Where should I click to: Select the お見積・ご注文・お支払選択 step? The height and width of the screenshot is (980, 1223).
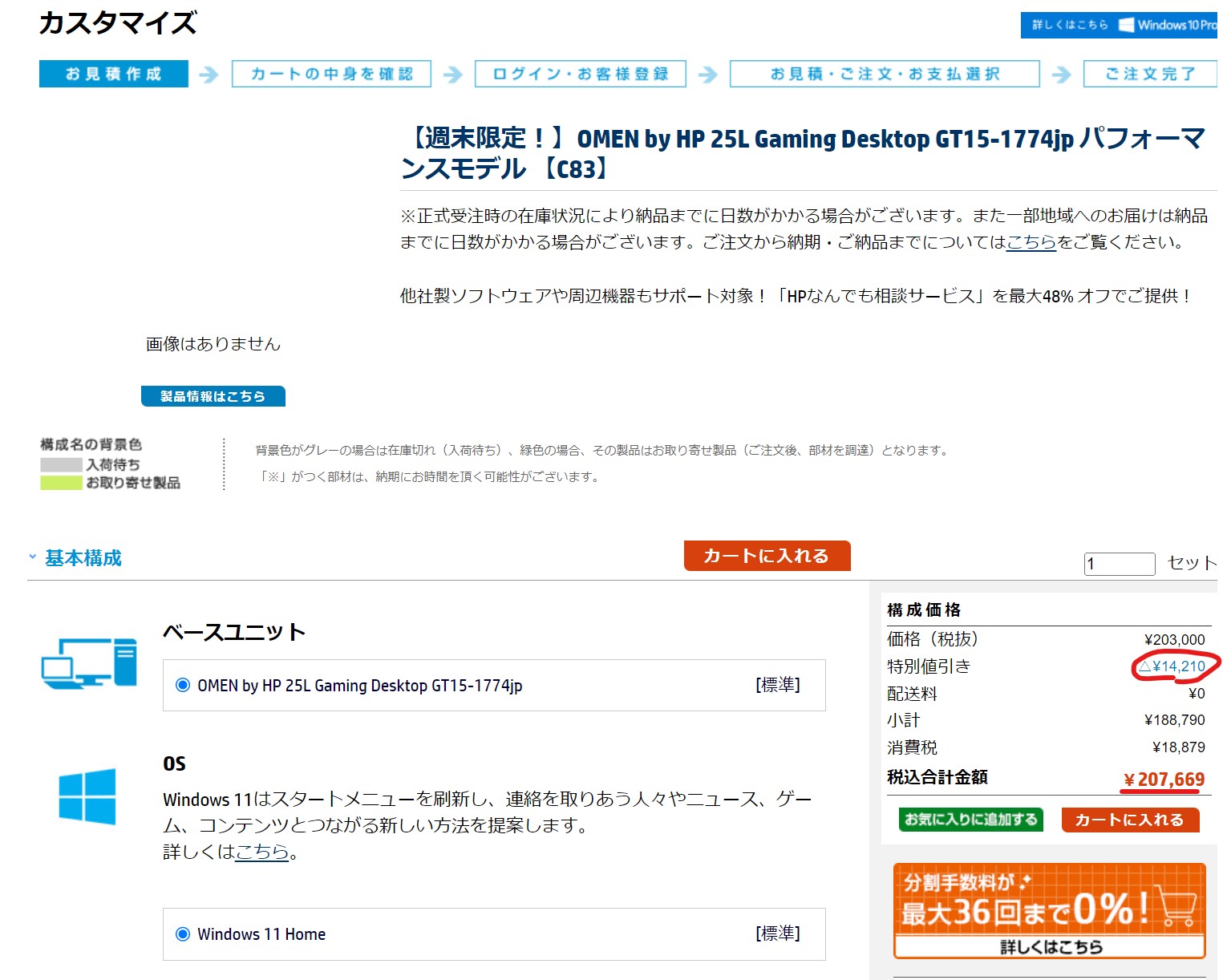pyautogui.click(x=885, y=74)
